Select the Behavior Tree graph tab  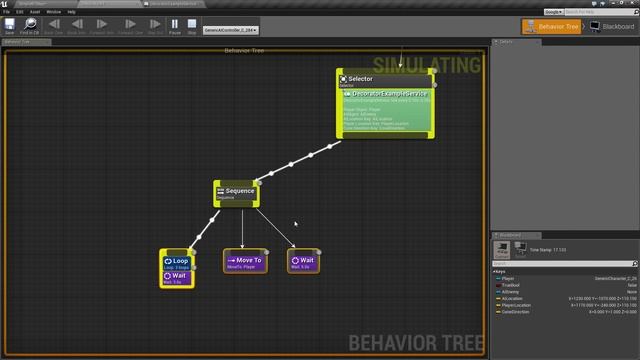point(27,42)
